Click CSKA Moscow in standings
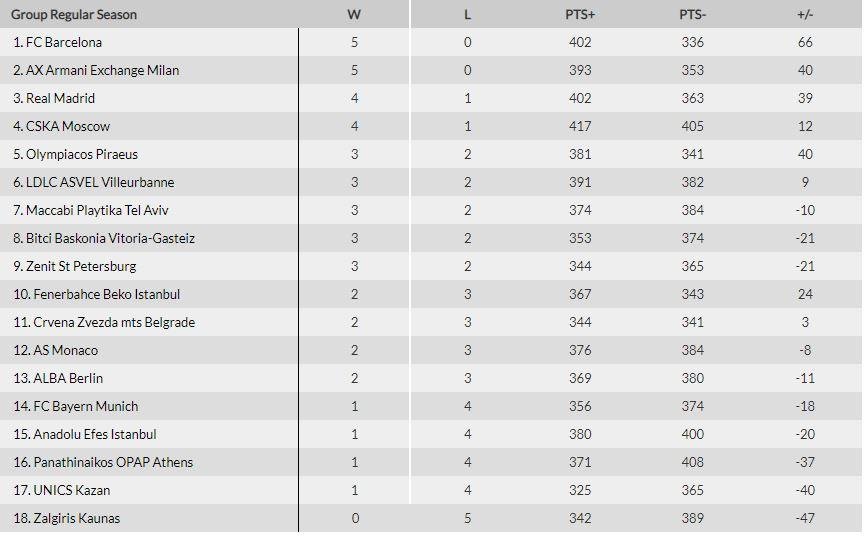 (68, 126)
